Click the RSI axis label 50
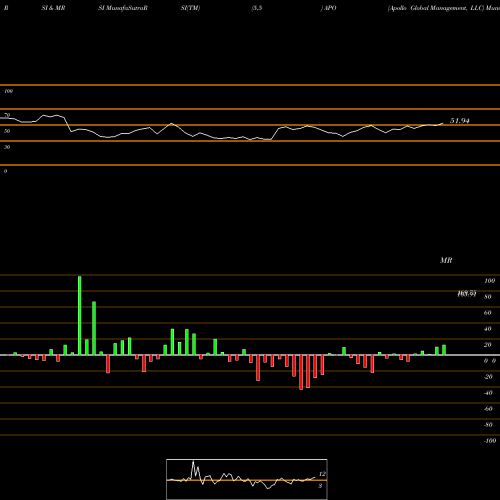Viewport: 500px width, 500px height. coord(7,131)
